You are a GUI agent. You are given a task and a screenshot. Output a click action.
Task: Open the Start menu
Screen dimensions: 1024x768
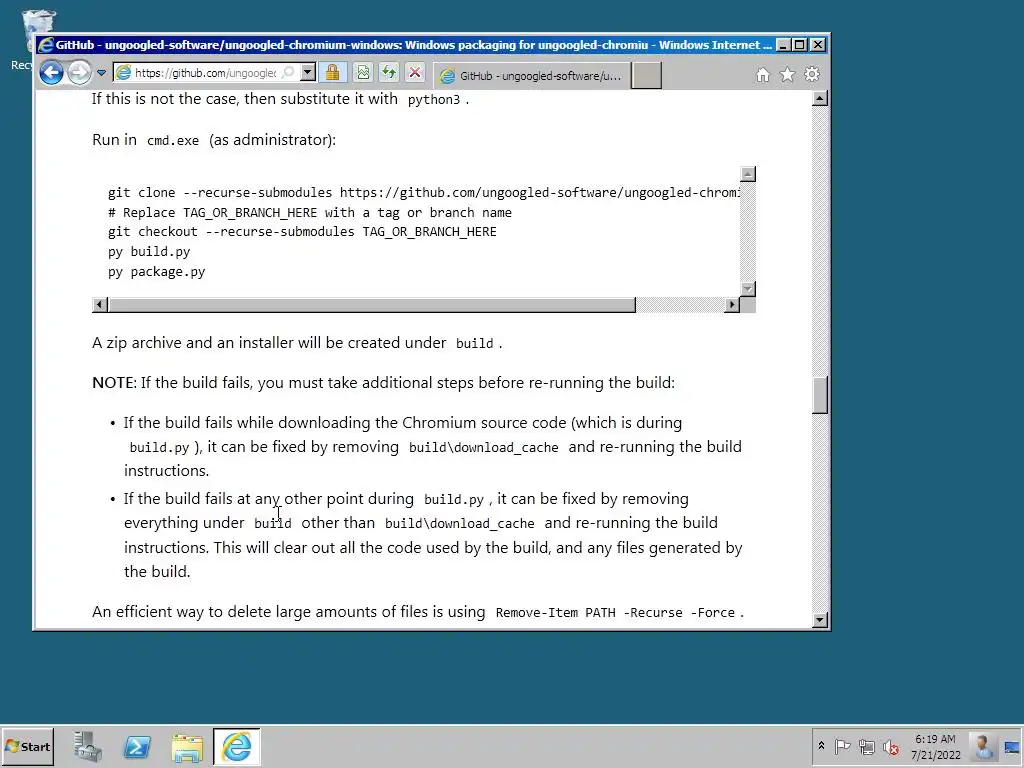27,746
